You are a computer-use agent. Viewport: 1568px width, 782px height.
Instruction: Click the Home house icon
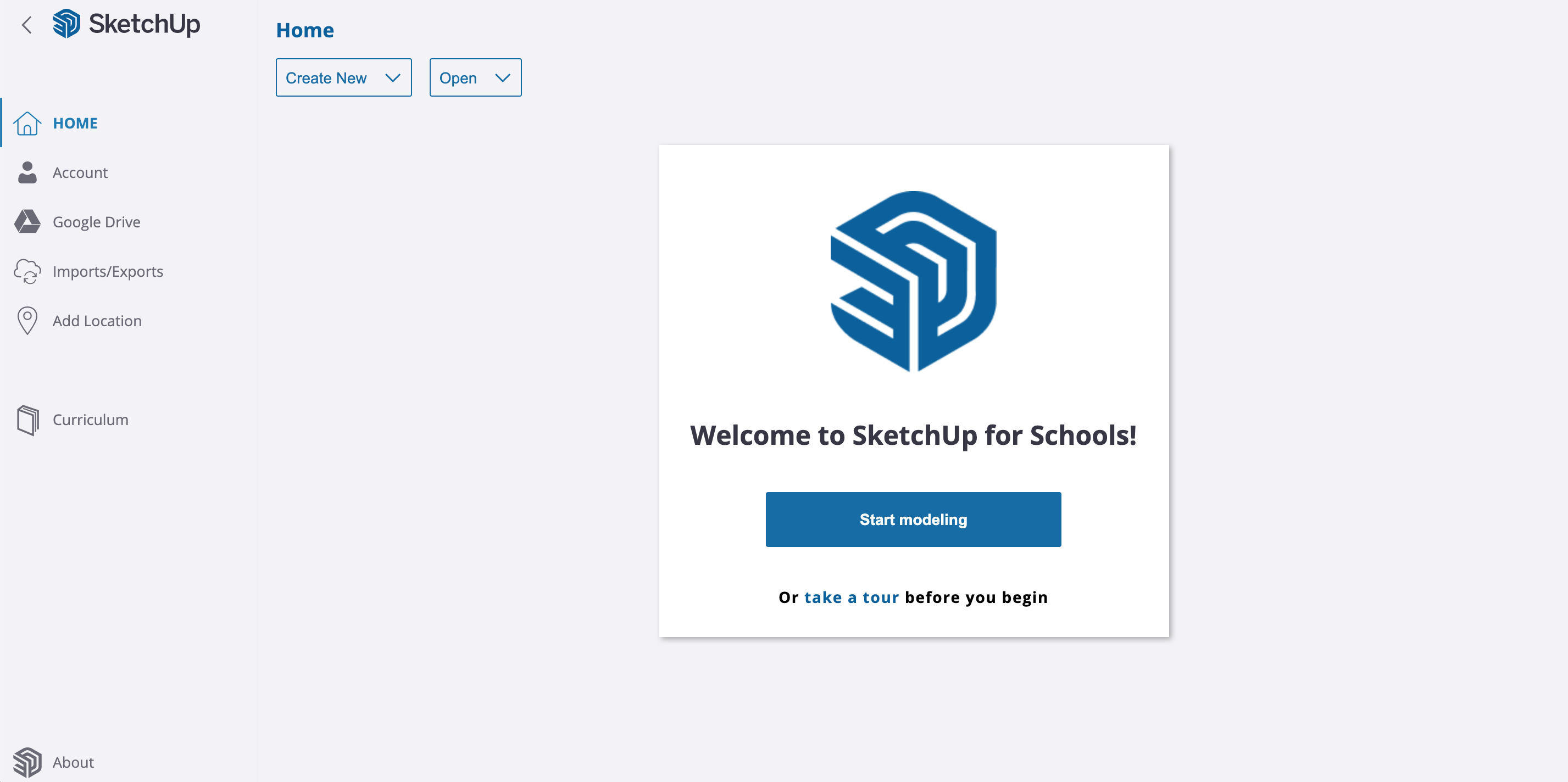[x=27, y=123]
